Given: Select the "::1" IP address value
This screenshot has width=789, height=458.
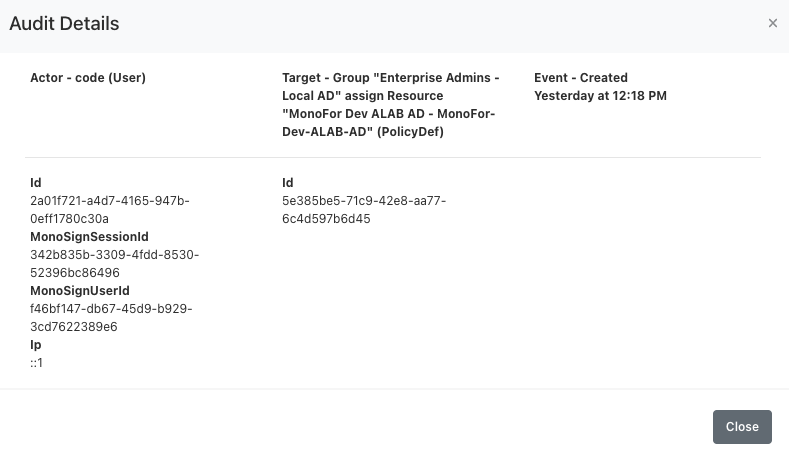Looking at the screenshot, I should point(37,363).
